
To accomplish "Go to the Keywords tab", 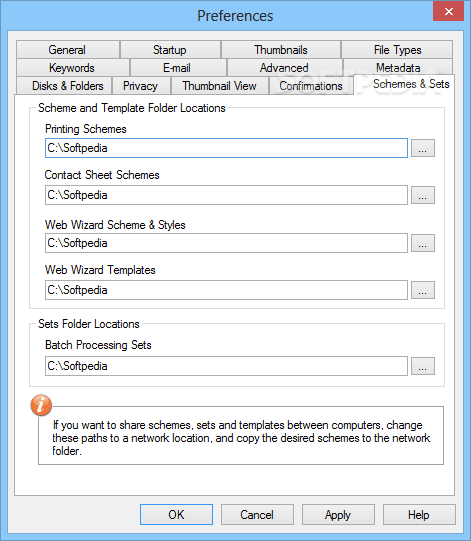I will coord(72,68).
